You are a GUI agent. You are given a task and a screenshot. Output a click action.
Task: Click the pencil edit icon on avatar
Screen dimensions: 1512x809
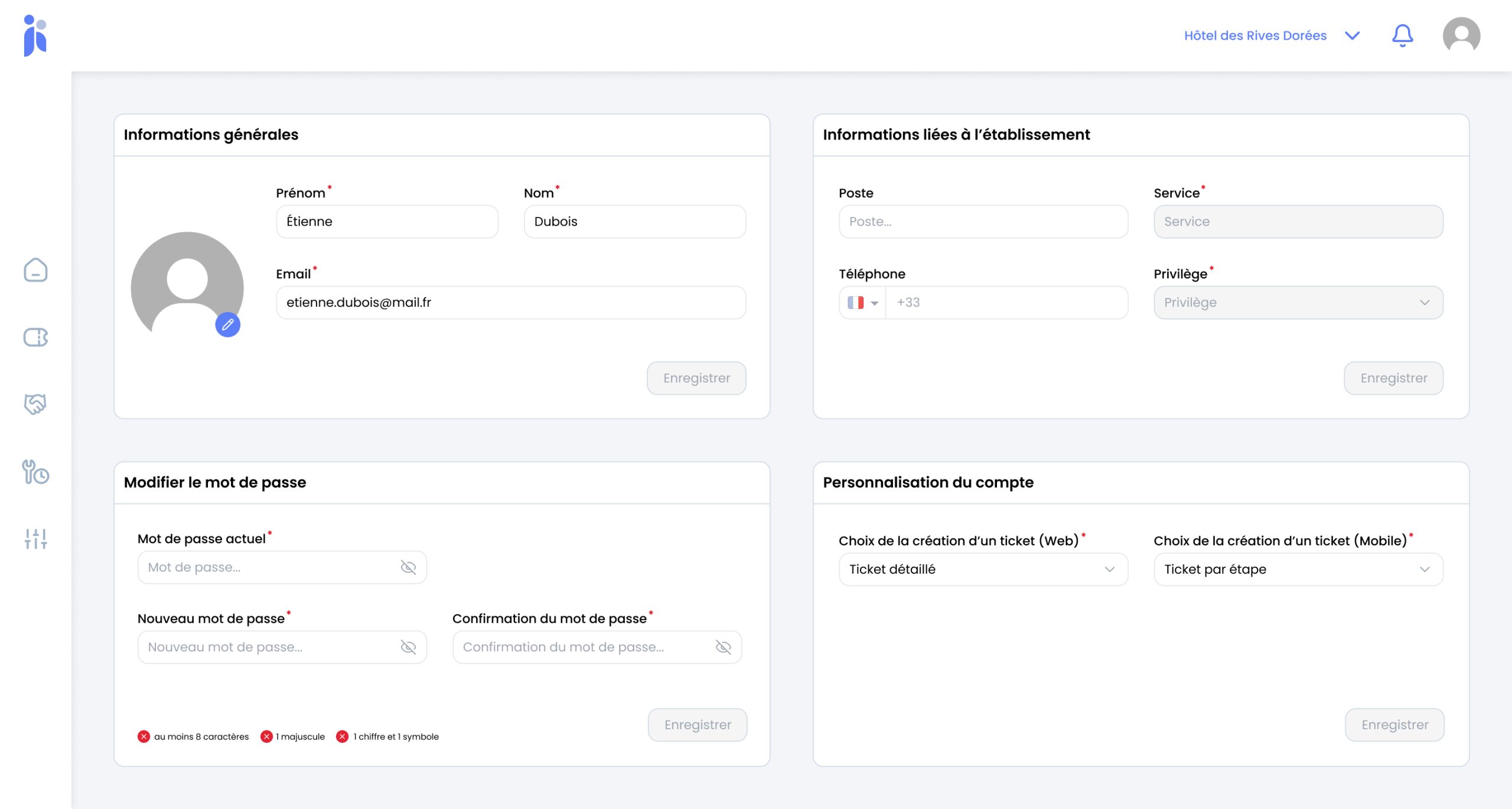pos(228,324)
